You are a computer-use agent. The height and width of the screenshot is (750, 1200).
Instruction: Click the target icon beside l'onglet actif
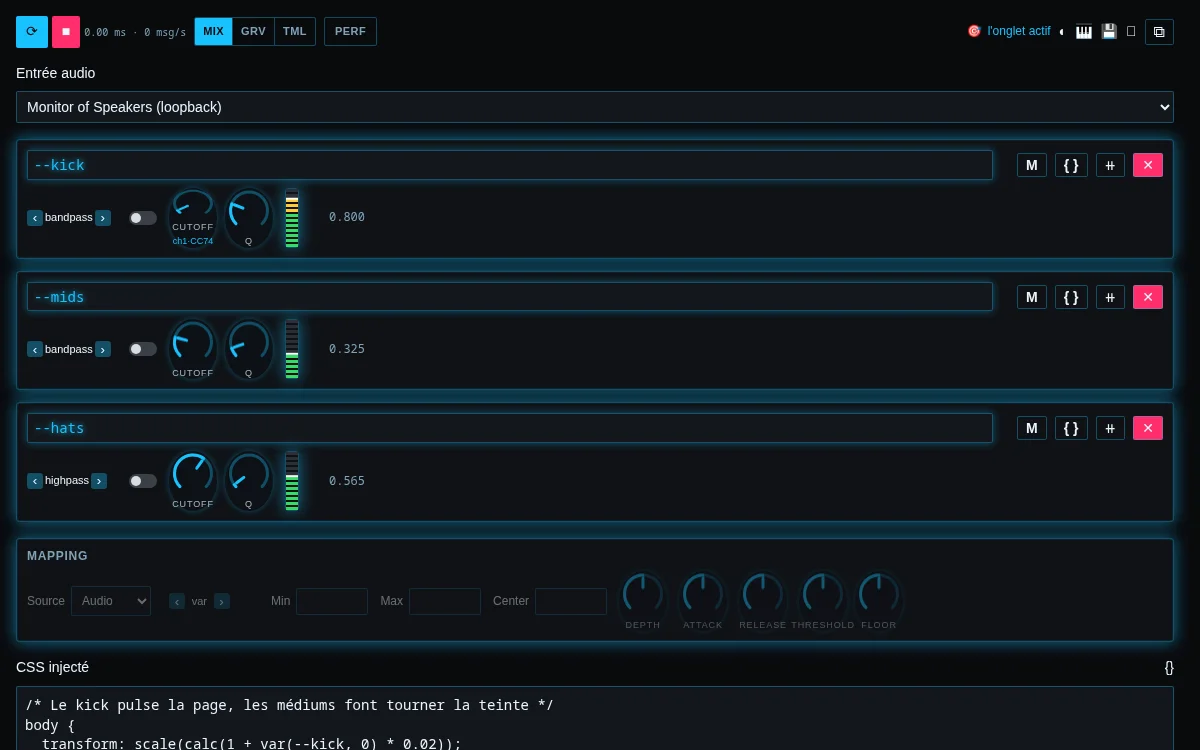point(974,31)
